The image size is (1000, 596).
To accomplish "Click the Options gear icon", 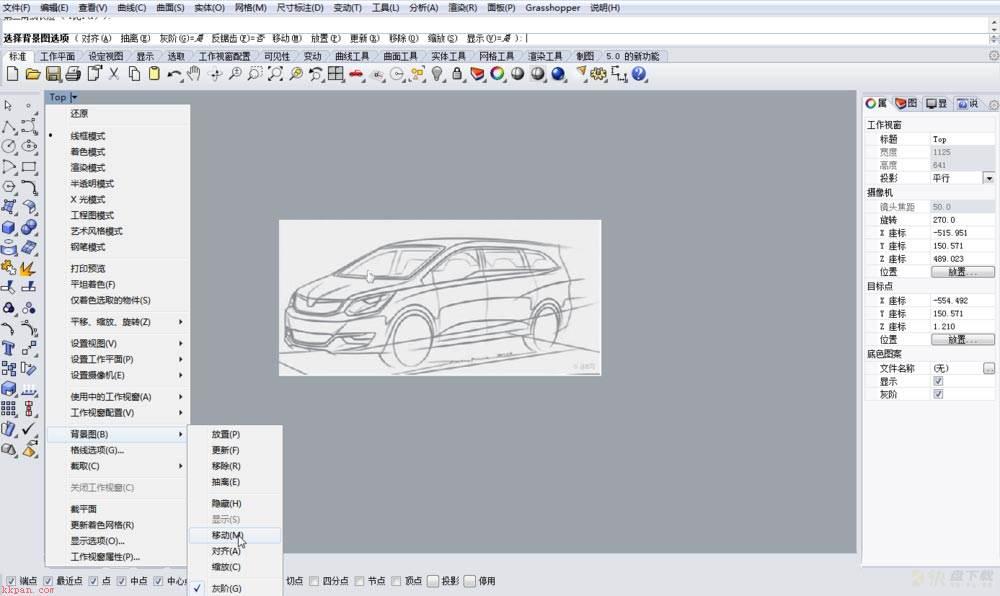I will point(598,74).
